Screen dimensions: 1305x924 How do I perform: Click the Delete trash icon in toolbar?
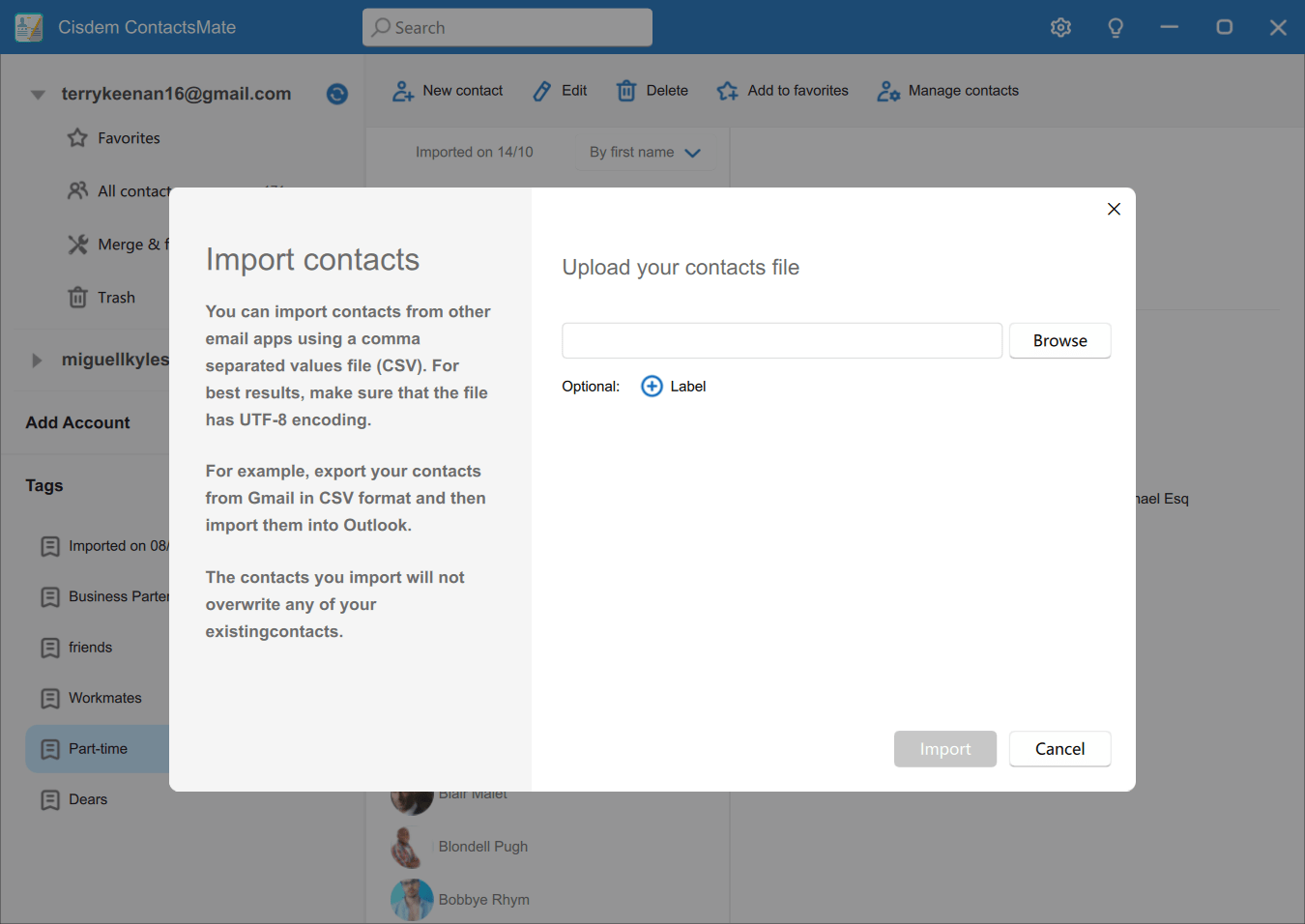(x=626, y=91)
